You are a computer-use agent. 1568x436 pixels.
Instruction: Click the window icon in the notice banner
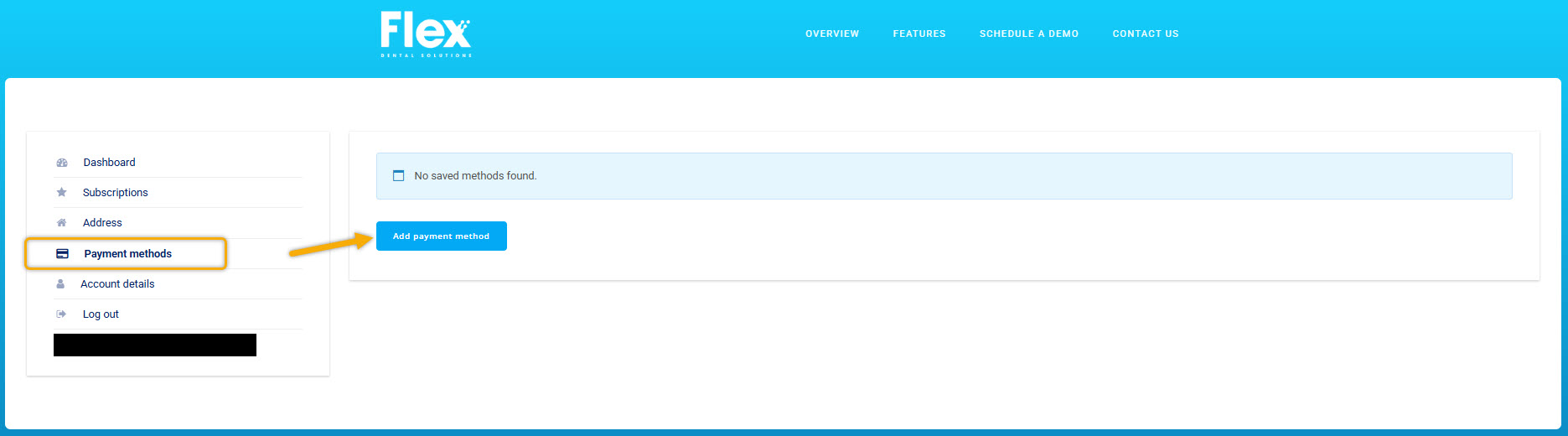(x=399, y=175)
